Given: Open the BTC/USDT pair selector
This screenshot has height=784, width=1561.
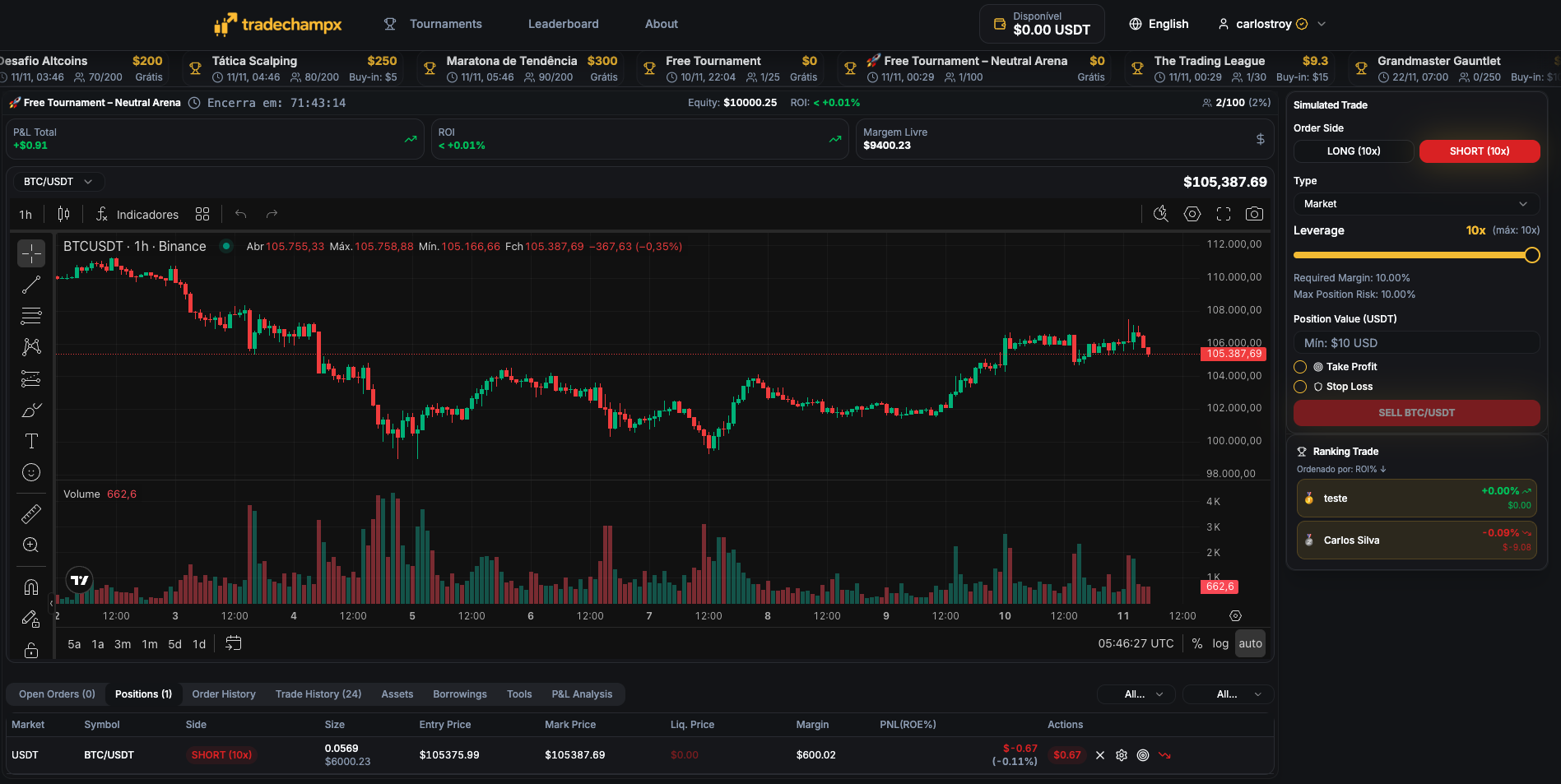Looking at the screenshot, I should point(58,181).
